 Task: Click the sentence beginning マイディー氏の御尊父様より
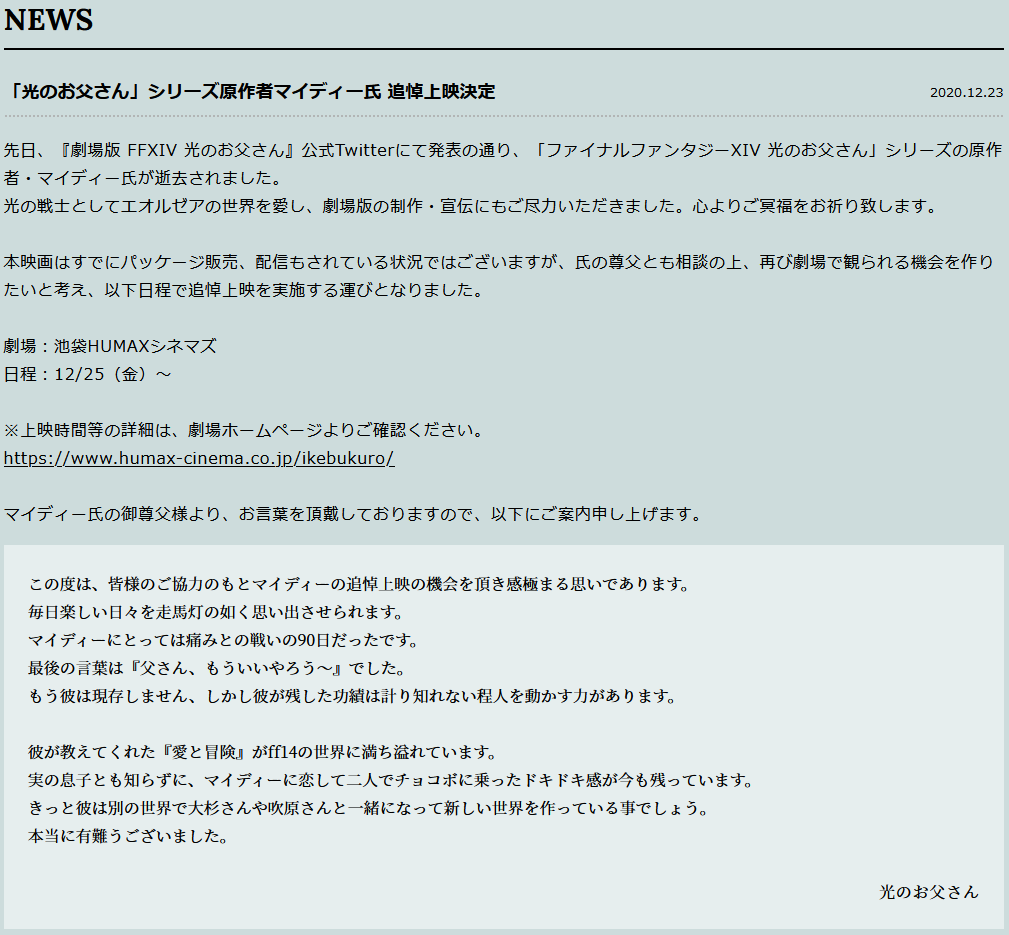pos(353,514)
